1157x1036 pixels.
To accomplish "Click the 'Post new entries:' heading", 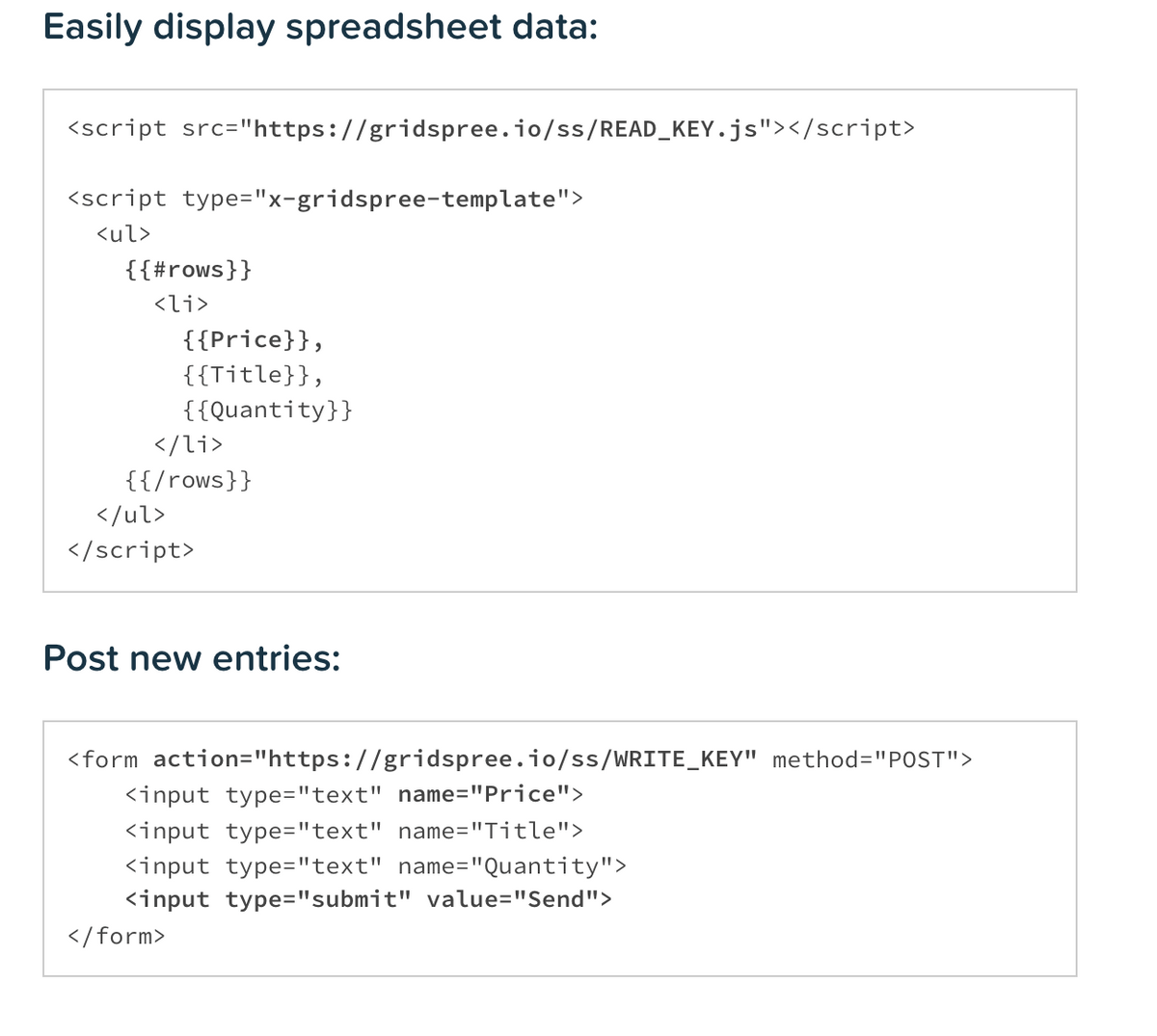I will [x=192, y=658].
